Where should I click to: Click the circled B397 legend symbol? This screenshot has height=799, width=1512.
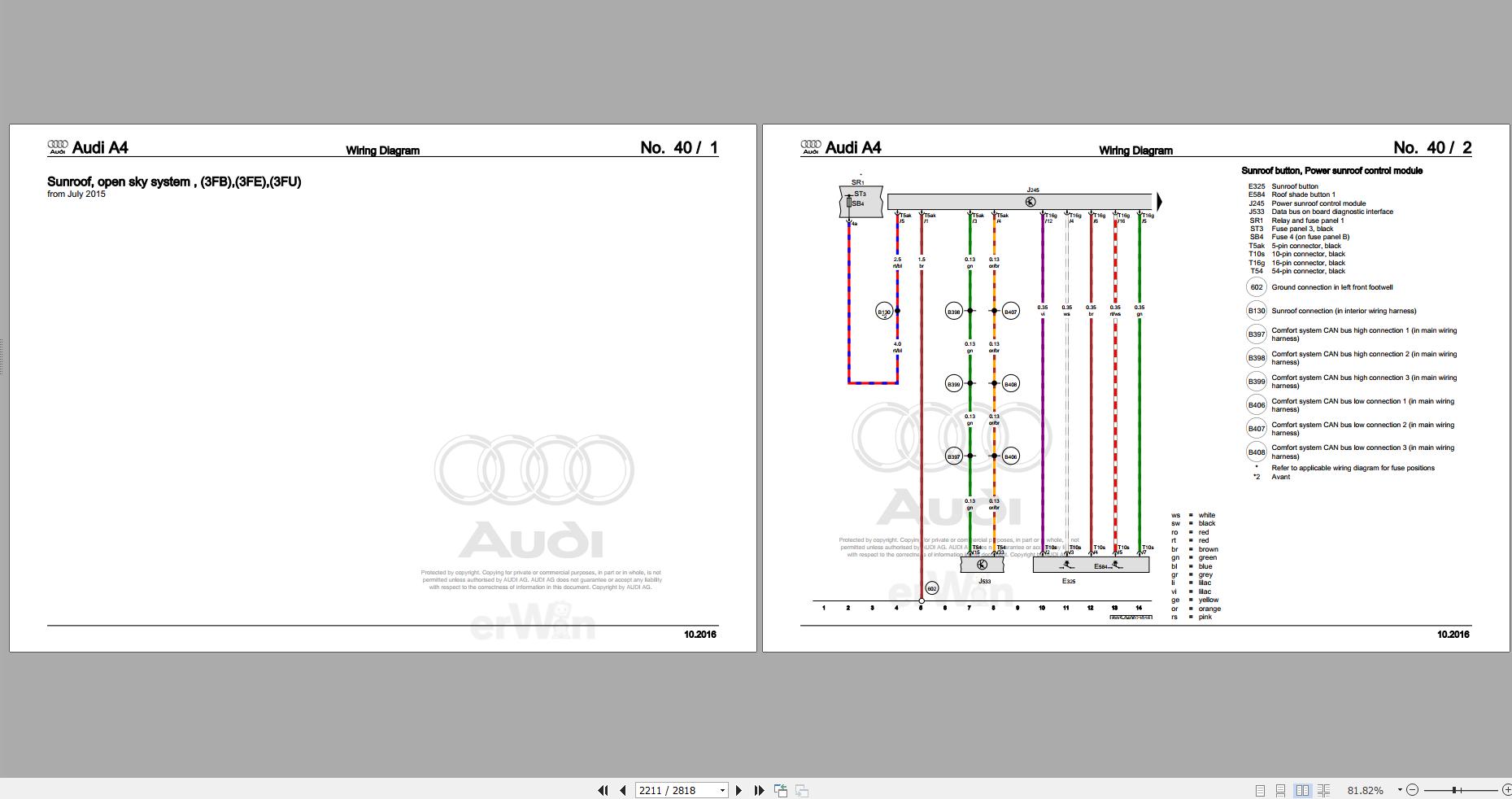pyautogui.click(x=1257, y=334)
